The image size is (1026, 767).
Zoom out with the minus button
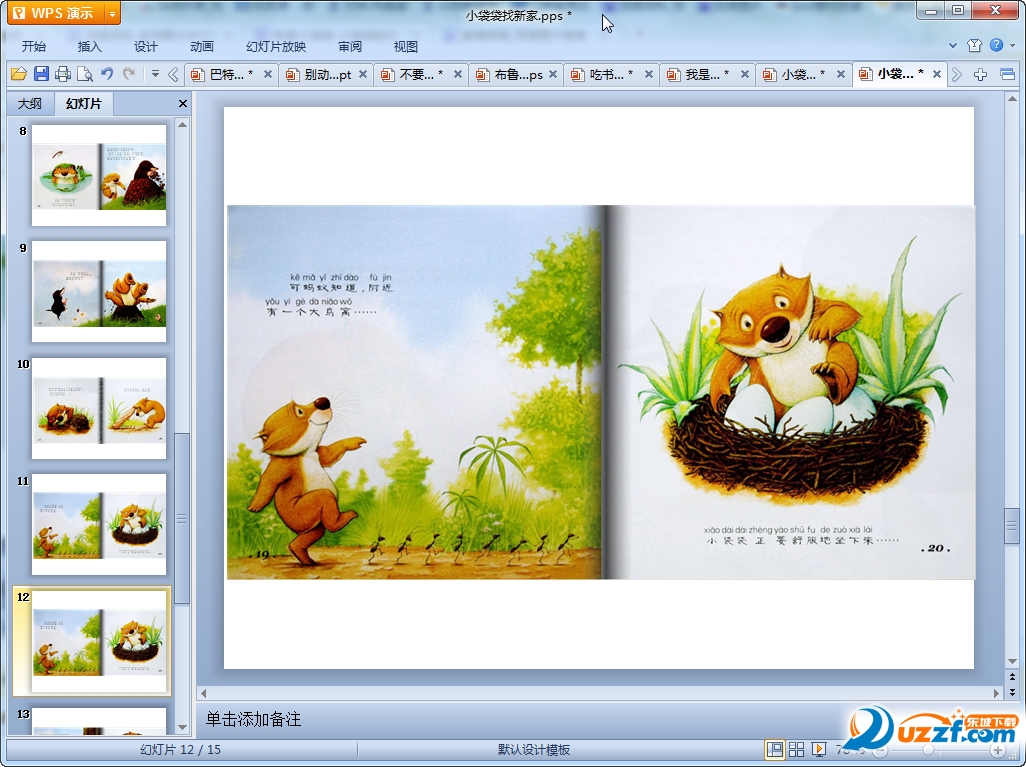881,750
